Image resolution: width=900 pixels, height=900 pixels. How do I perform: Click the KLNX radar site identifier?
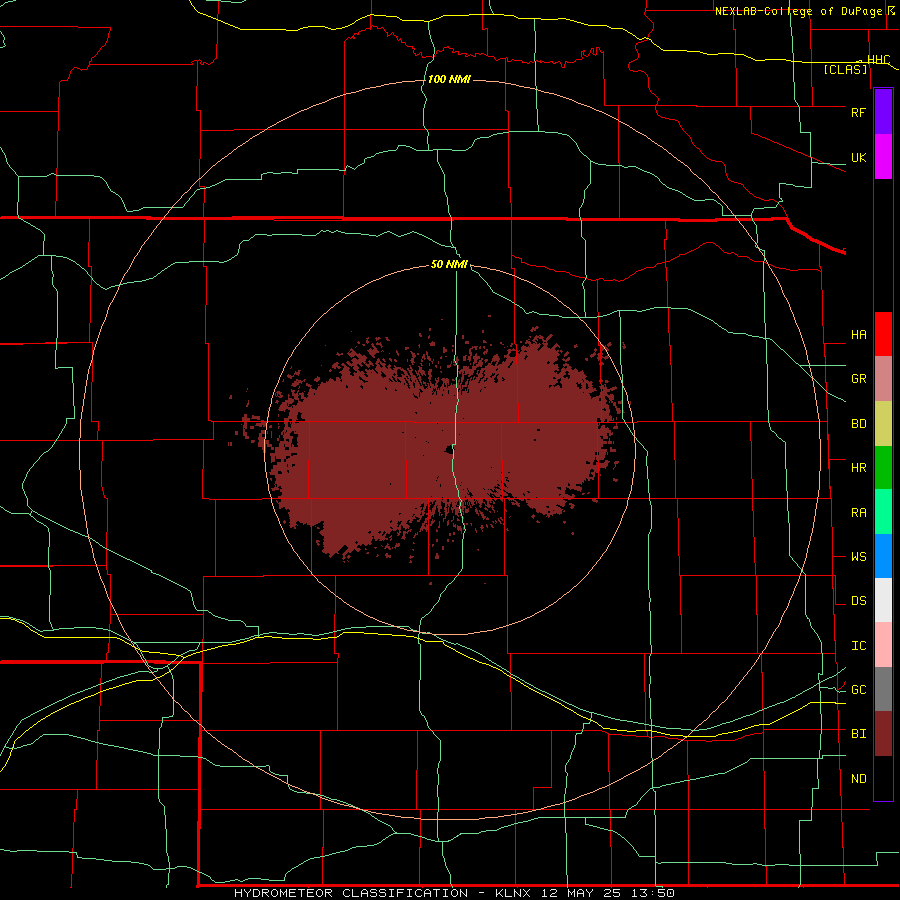pos(513,893)
